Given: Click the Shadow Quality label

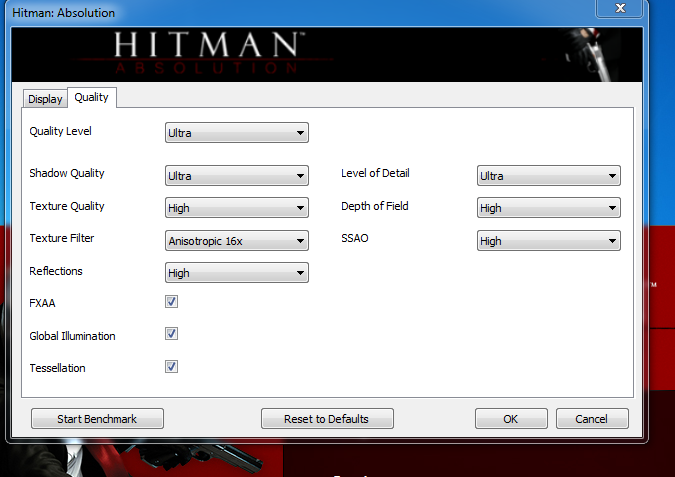Looking at the screenshot, I should coord(67,173).
